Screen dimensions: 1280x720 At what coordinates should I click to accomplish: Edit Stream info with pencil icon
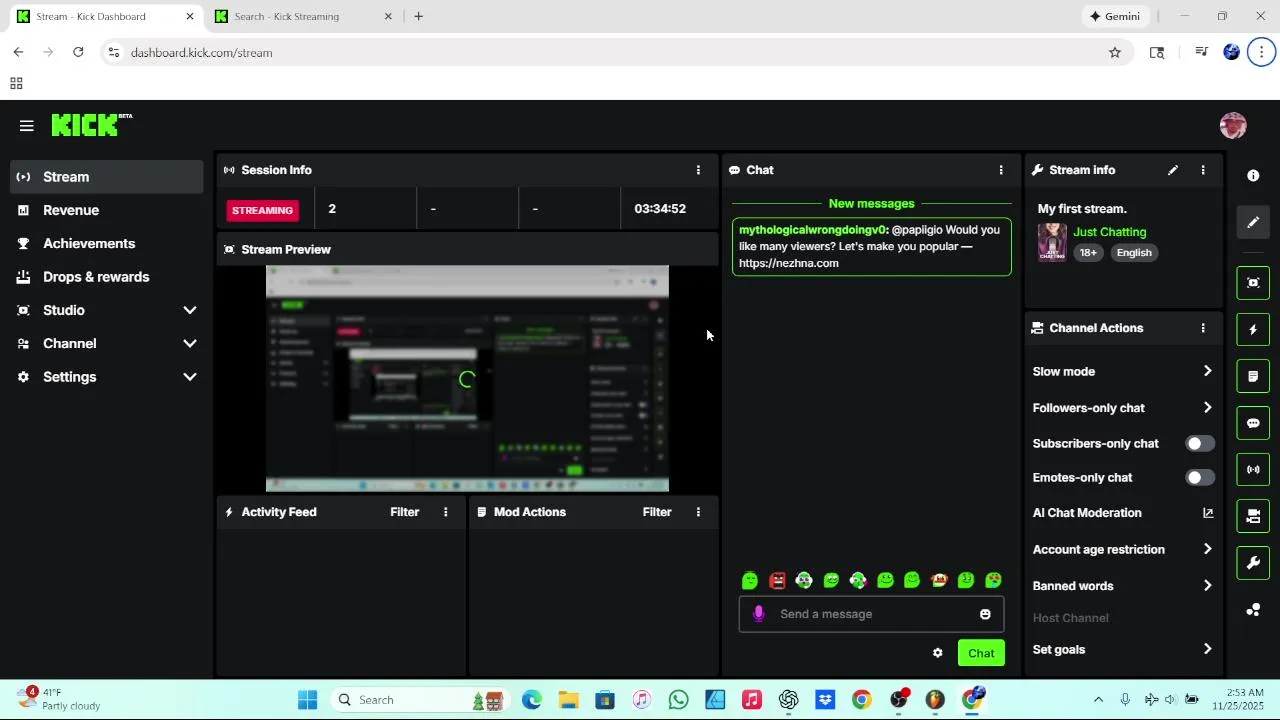coord(1173,170)
